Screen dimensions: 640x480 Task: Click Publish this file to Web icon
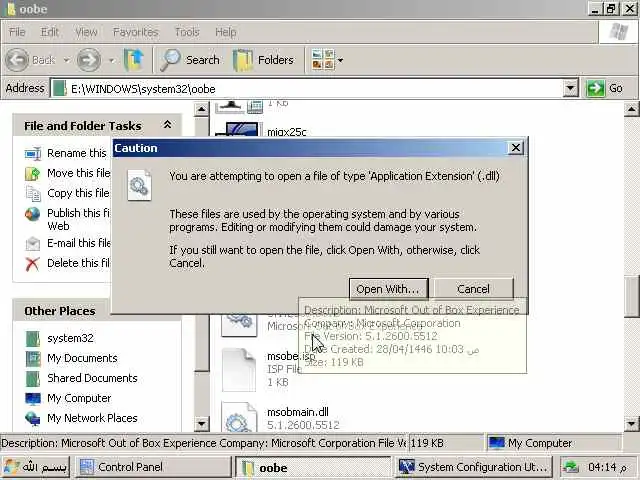coord(33,214)
